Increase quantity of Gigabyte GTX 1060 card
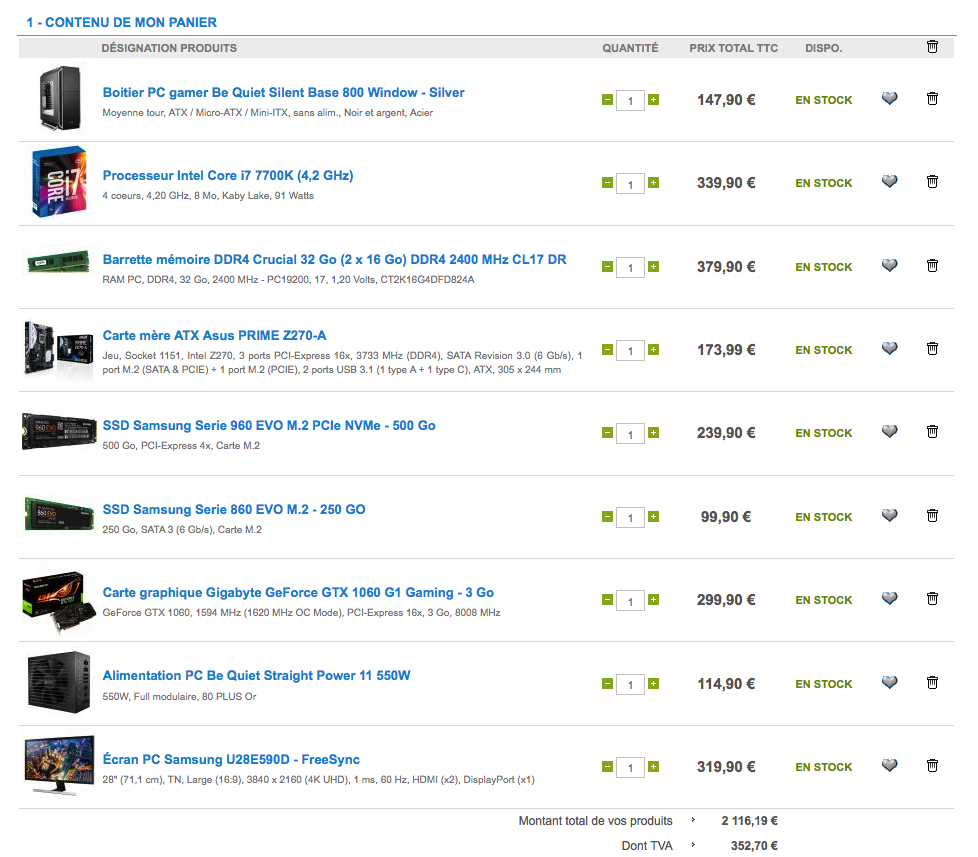978x857 pixels. [653, 600]
